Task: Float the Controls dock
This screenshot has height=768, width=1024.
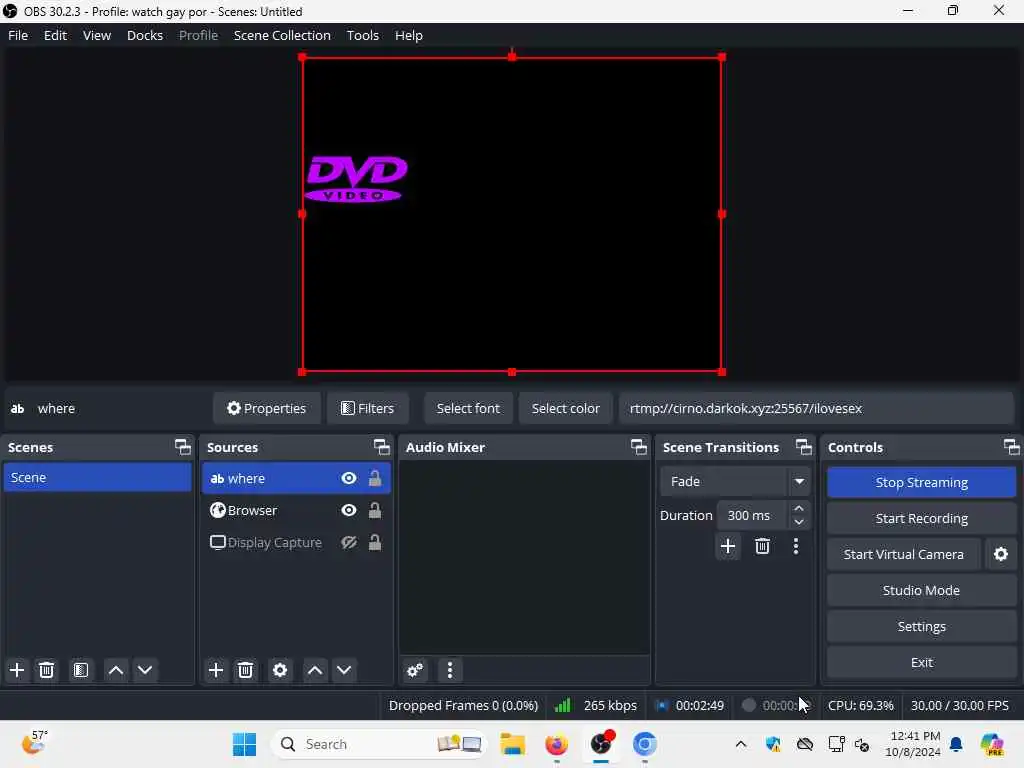Action: [x=1011, y=447]
